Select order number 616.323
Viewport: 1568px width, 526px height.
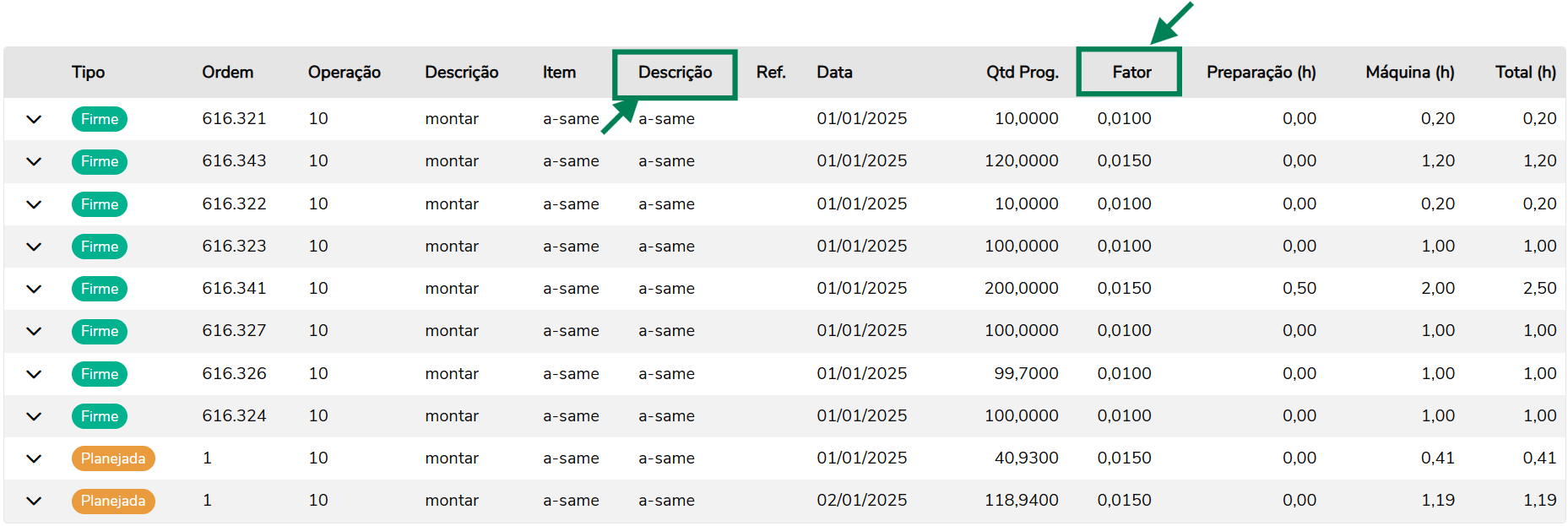pyautogui.click(x=234, y=247)
